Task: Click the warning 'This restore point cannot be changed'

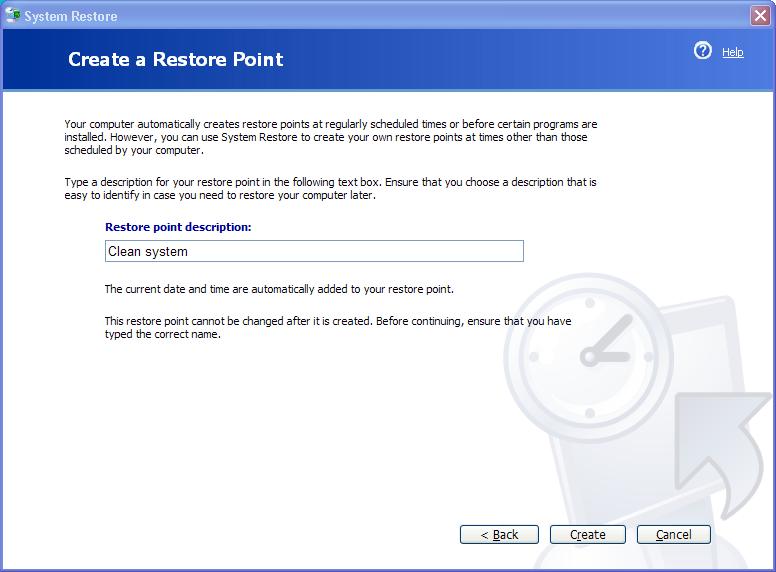Action: [338, 328]
